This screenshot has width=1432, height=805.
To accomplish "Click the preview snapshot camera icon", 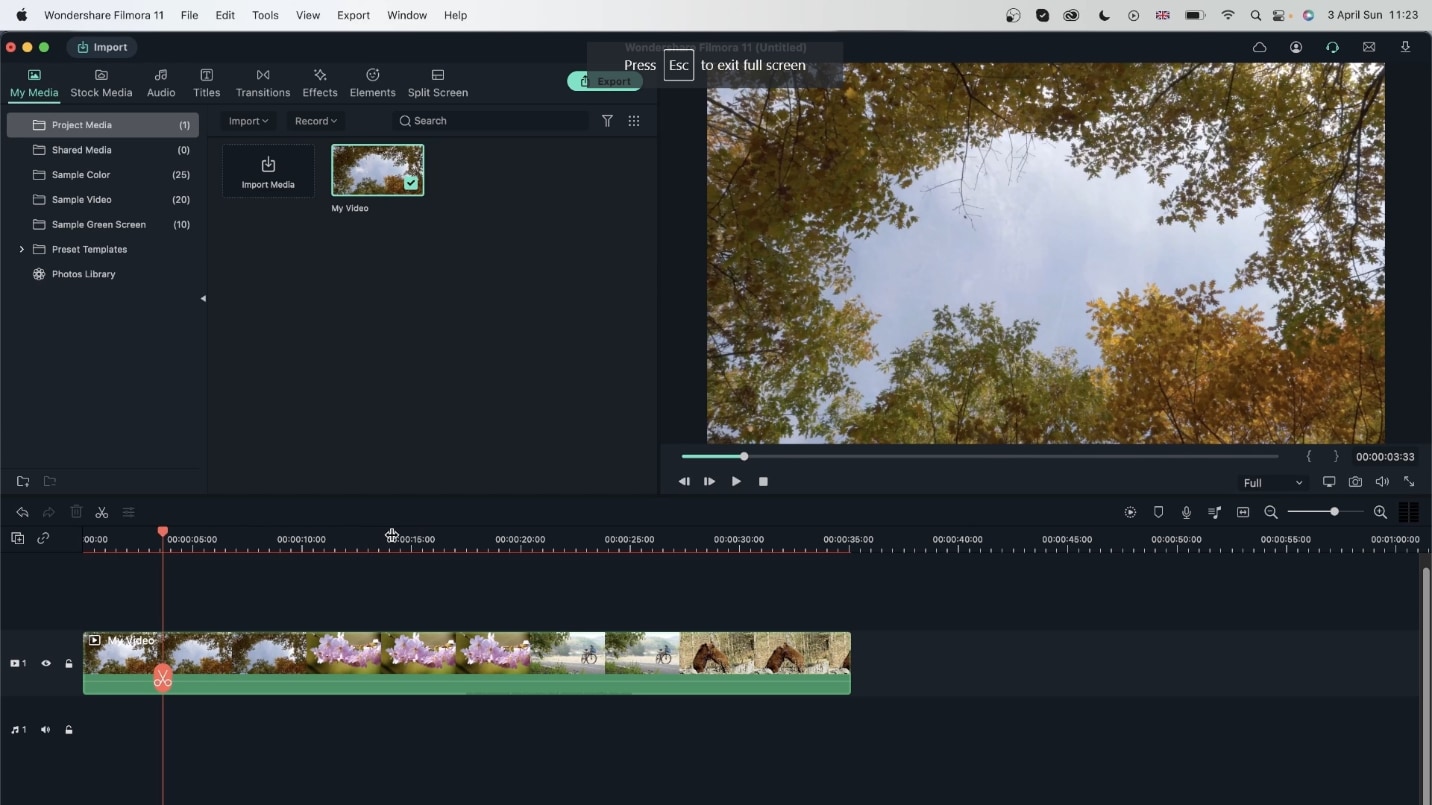I will pyautogui.click(x=1355, y=482).
